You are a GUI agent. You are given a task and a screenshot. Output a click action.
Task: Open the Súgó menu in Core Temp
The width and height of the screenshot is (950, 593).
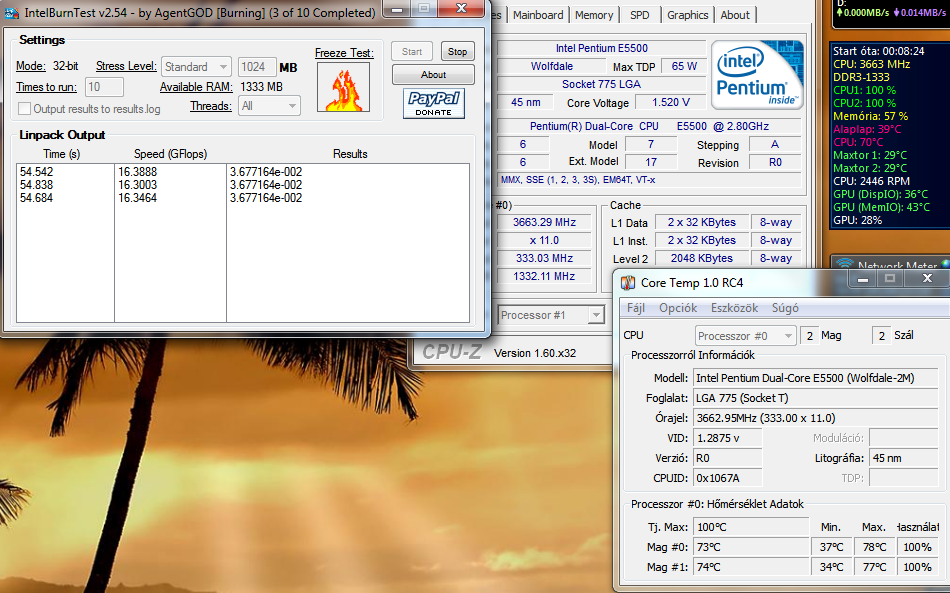785,308
